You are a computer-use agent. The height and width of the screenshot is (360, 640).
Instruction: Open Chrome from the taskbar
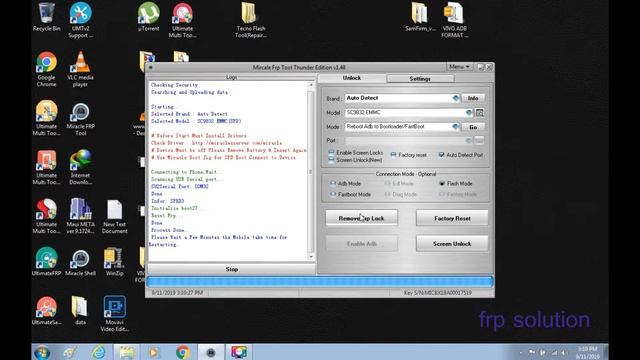tap(183, 352)
